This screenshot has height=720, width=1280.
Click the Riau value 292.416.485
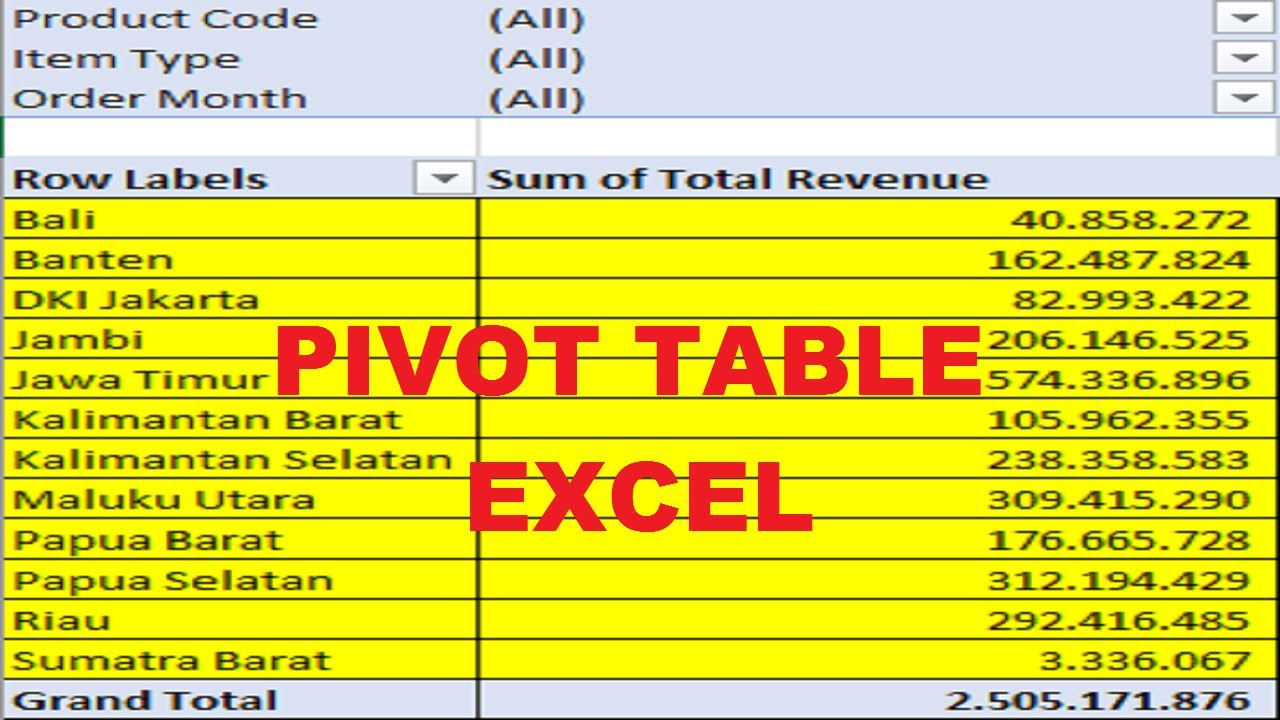click(x=1119, y=620)
